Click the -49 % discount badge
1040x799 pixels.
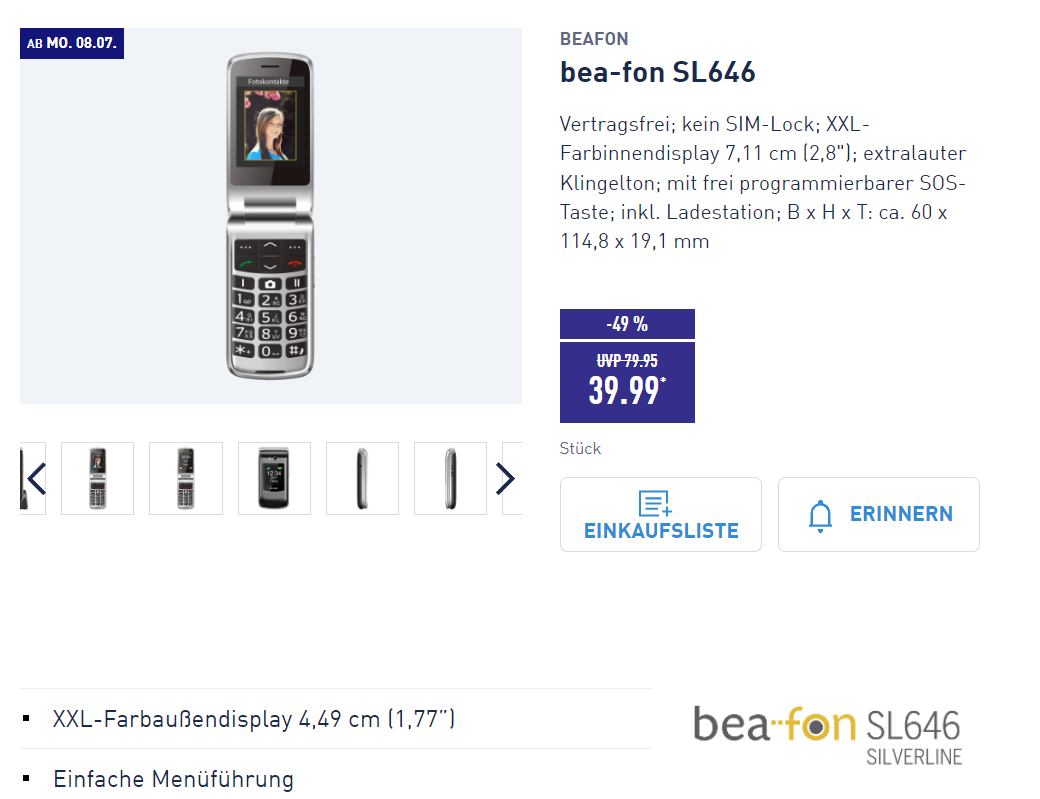click(627, 324)
